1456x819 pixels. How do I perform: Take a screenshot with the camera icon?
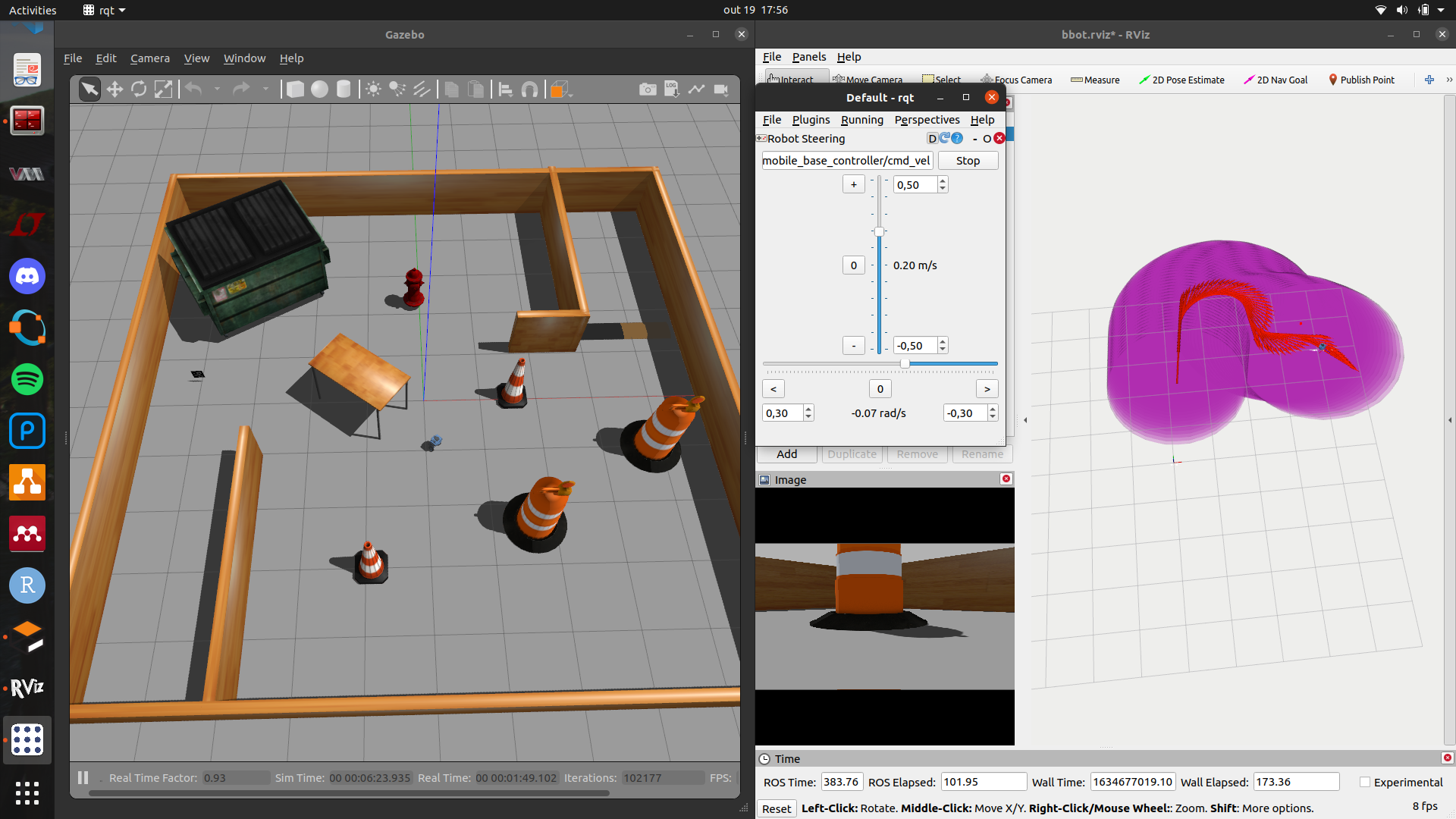[x=647, y=89]
